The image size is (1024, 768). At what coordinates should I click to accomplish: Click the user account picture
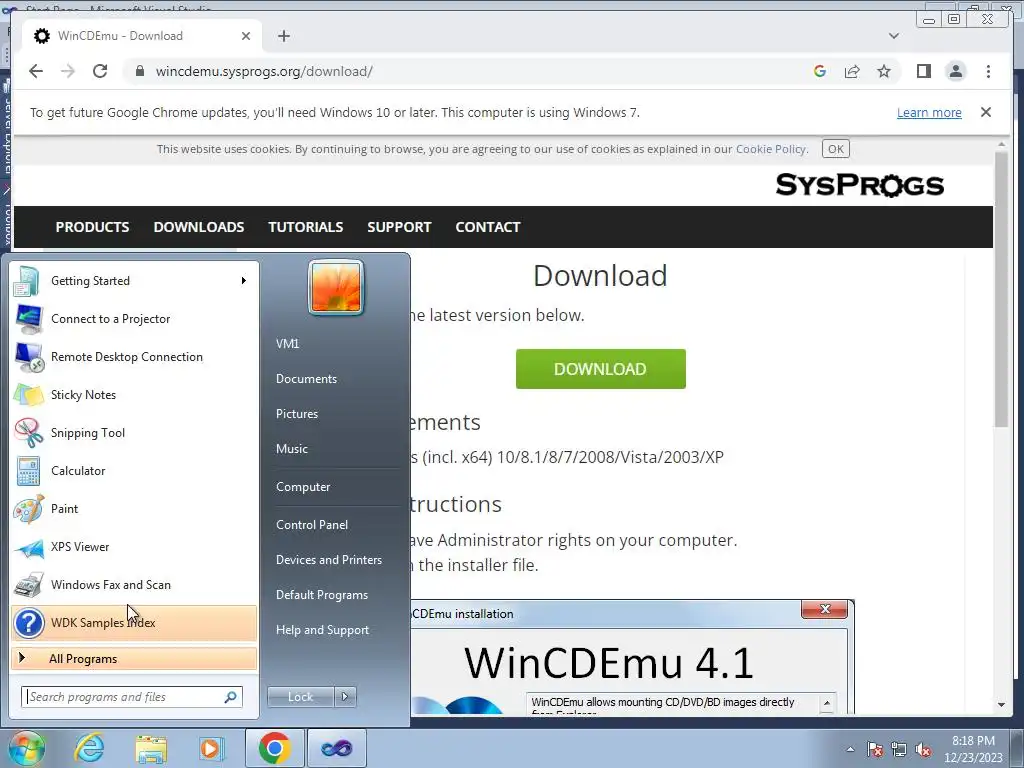point(336,287)
